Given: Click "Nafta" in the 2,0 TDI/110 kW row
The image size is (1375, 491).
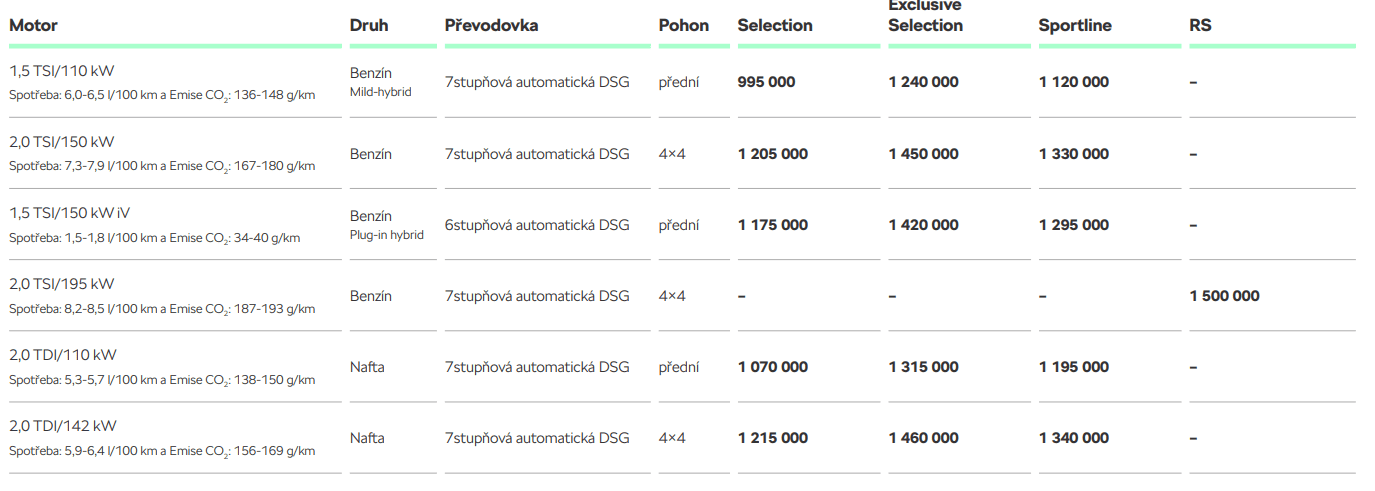Looking at the screenshot, I should (x=367, y=367).
